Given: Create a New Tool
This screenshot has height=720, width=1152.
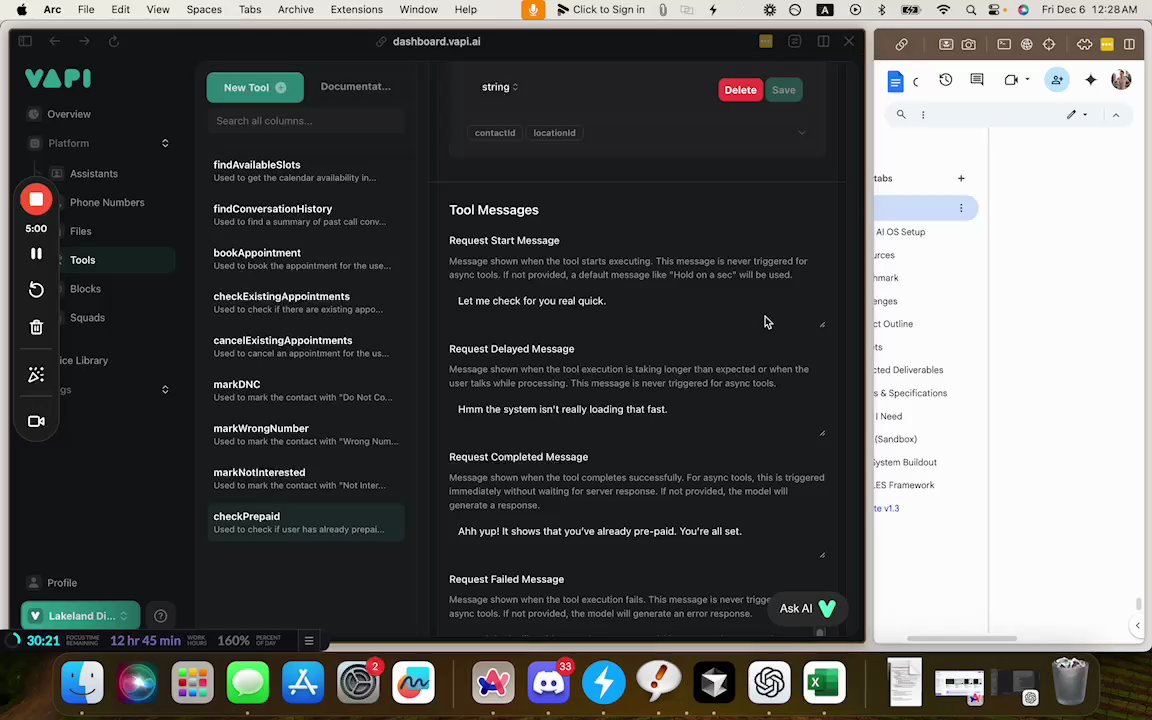Looking at the screenshot, I should [x=255, y=87].
